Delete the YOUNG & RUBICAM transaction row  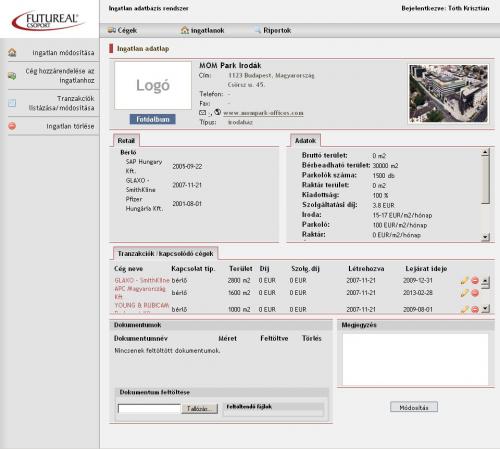click(x=475, y=309)
